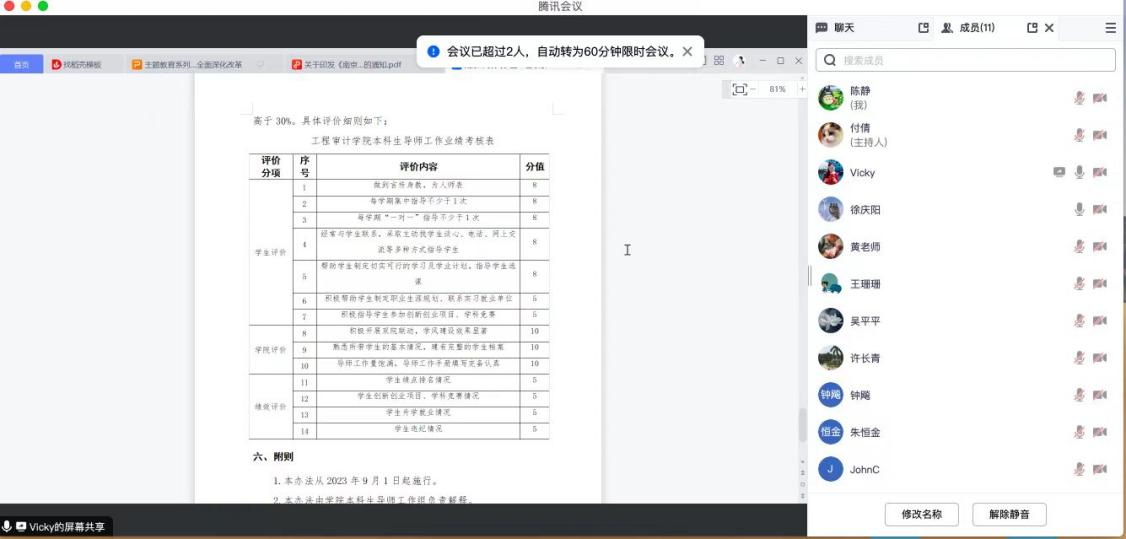Click 徐庆阳's microphone icon

1079,209
